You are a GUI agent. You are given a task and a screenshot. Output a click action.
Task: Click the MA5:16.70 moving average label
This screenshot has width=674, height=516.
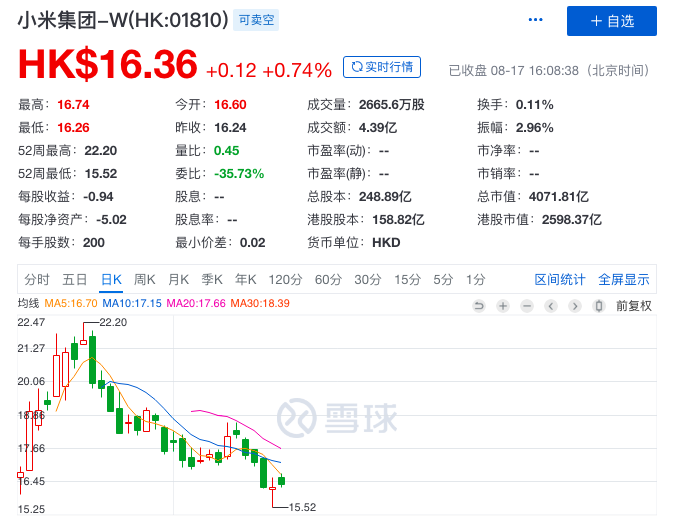coord(71,304)
